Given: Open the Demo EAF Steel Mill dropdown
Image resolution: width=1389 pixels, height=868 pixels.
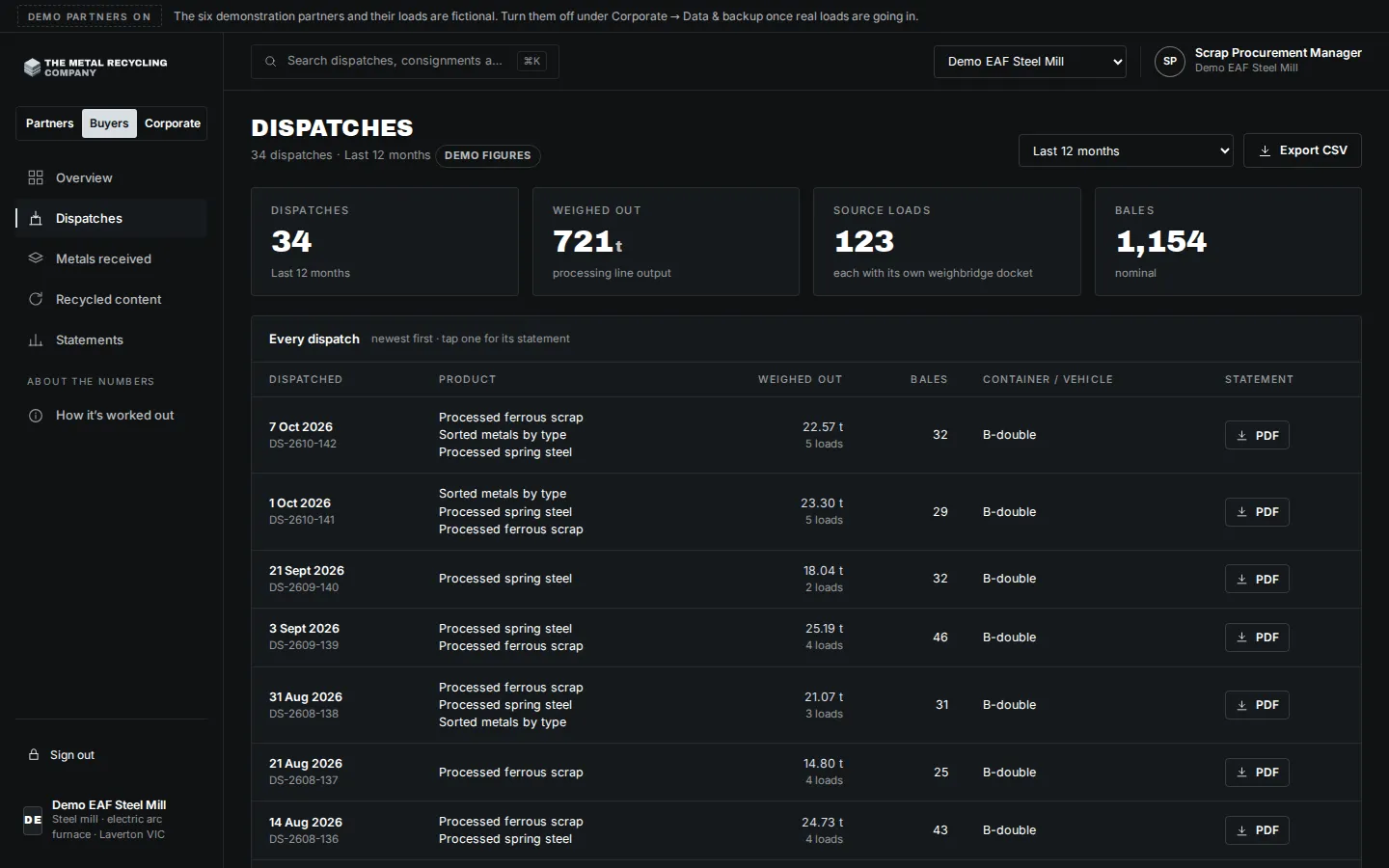Looking at the screenshot, I should pos(1029,62).
